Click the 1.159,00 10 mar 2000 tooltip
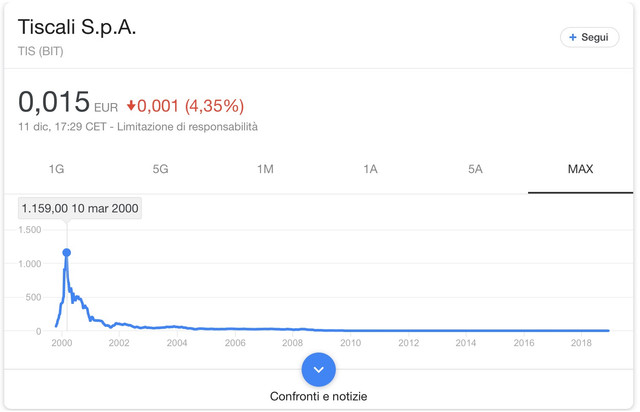Screen dimensions: 640x412 [80, 208]
